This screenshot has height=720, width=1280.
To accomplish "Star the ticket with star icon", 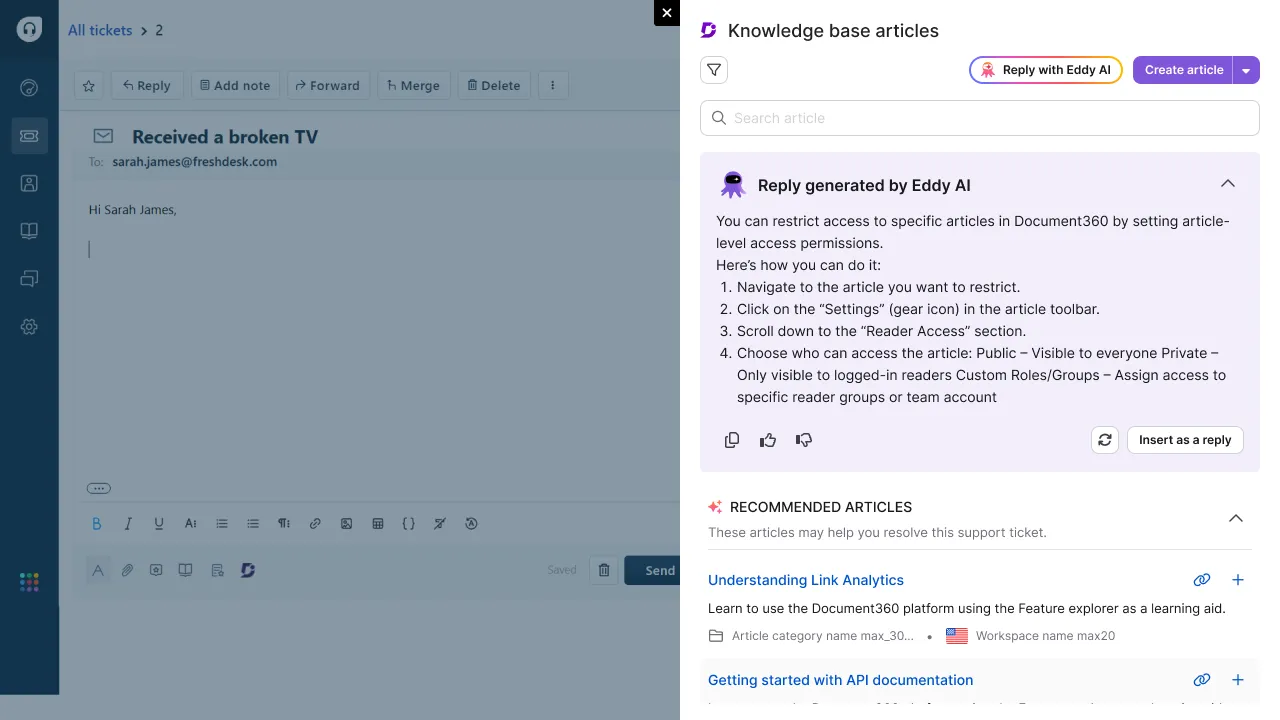I will coord(89,86).
